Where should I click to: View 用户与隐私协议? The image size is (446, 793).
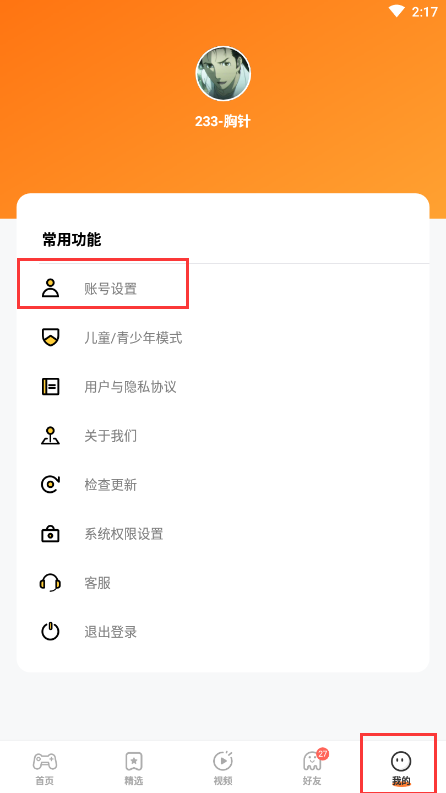[x=223, y=387]
